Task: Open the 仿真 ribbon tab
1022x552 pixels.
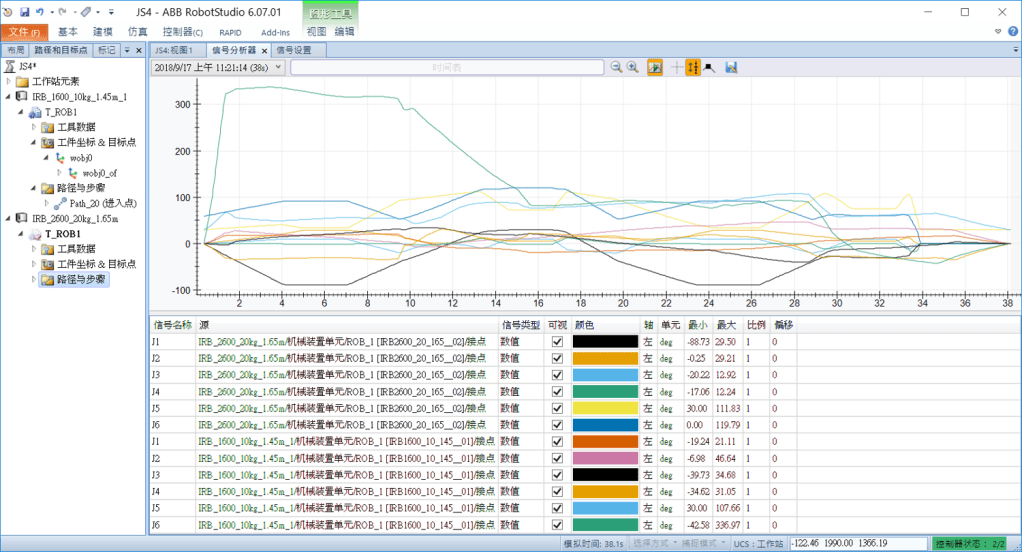Action: pyautogui.click(x=138, y=32)
